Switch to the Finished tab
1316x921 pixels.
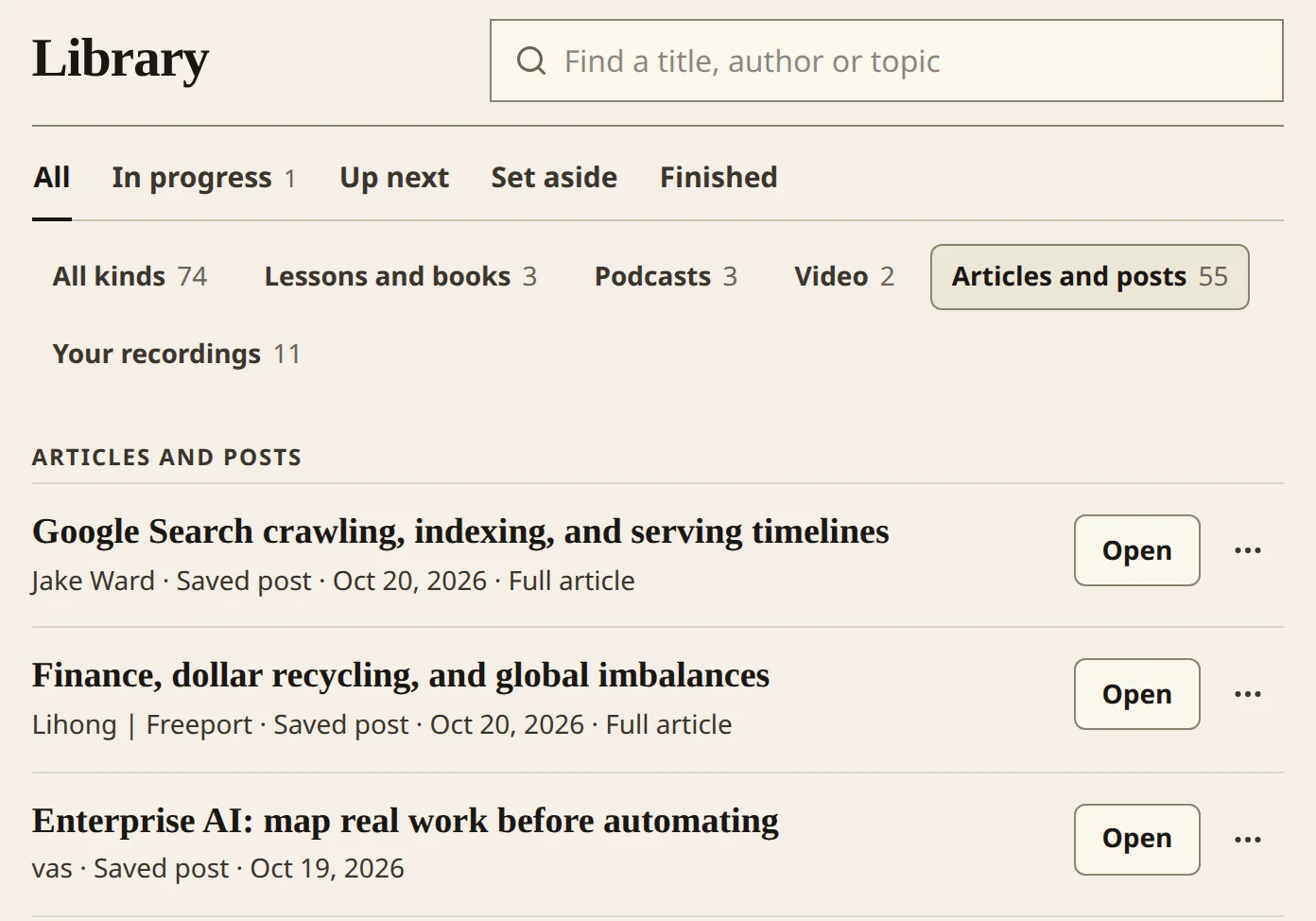click(x=719, y=178)
